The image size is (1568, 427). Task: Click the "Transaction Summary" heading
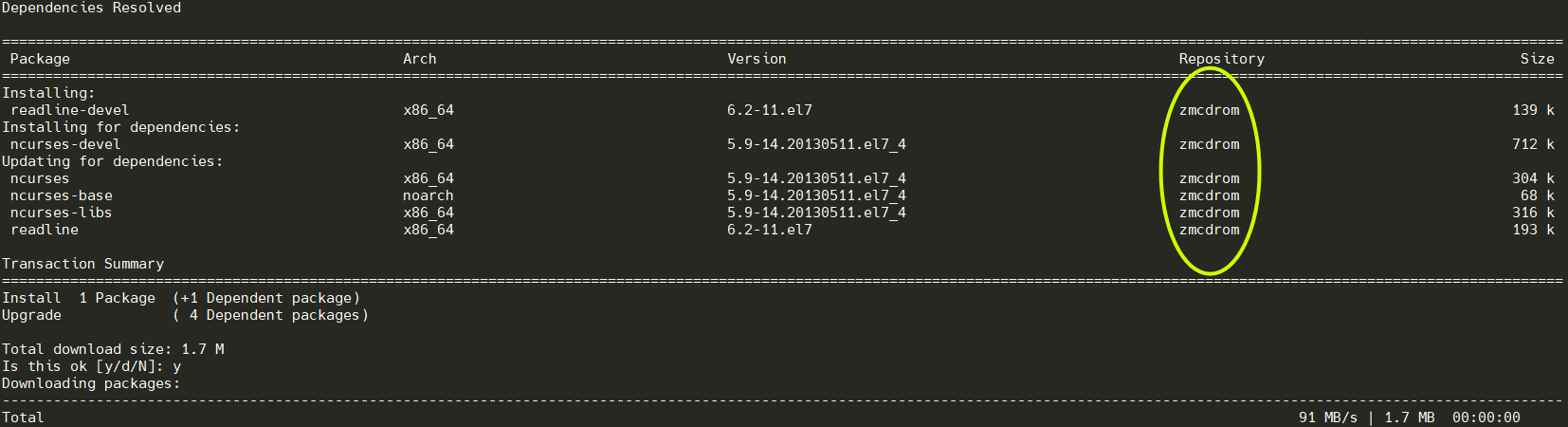(x=82, y=264)
